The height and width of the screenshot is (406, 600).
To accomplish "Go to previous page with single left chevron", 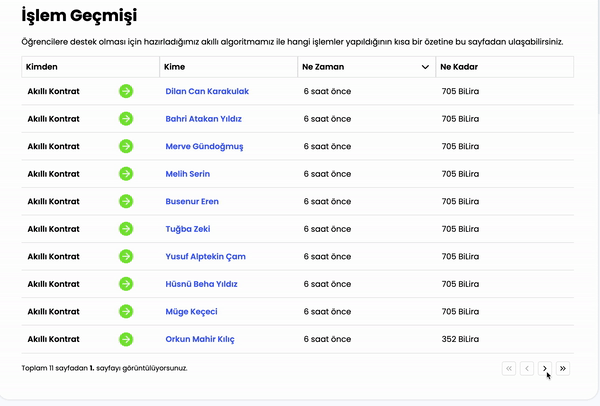I will pyautogui.click(x=527, y=368).
